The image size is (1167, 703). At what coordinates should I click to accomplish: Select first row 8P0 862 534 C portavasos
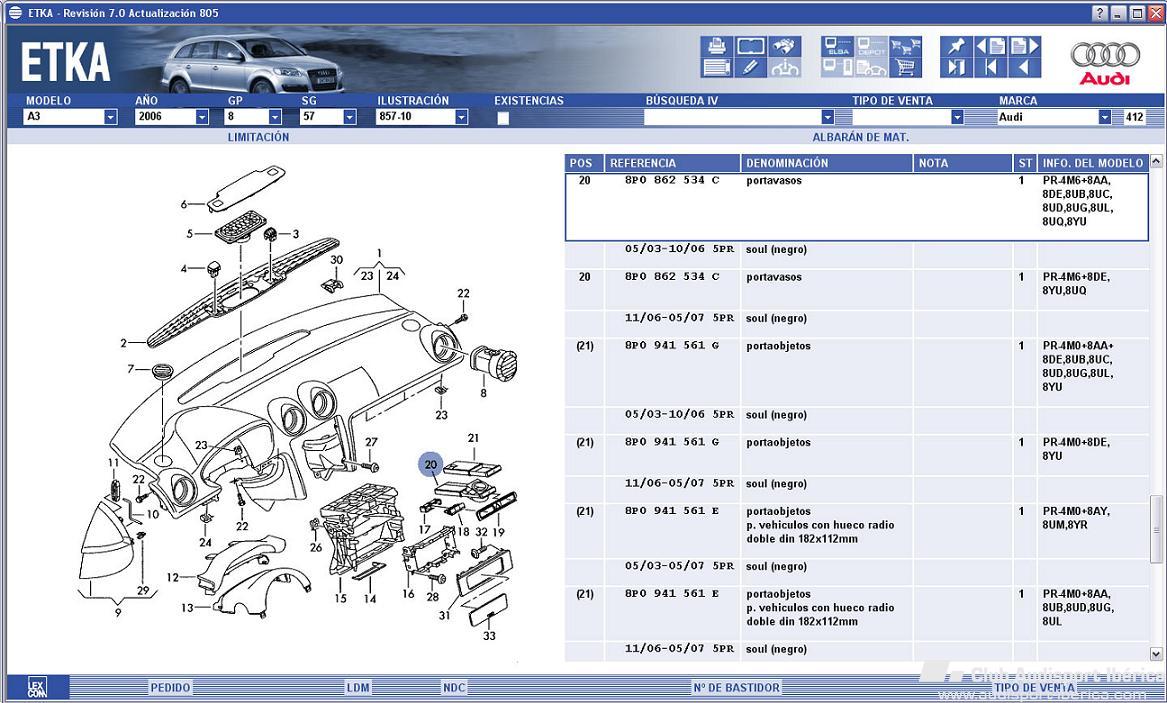[857, 207]
